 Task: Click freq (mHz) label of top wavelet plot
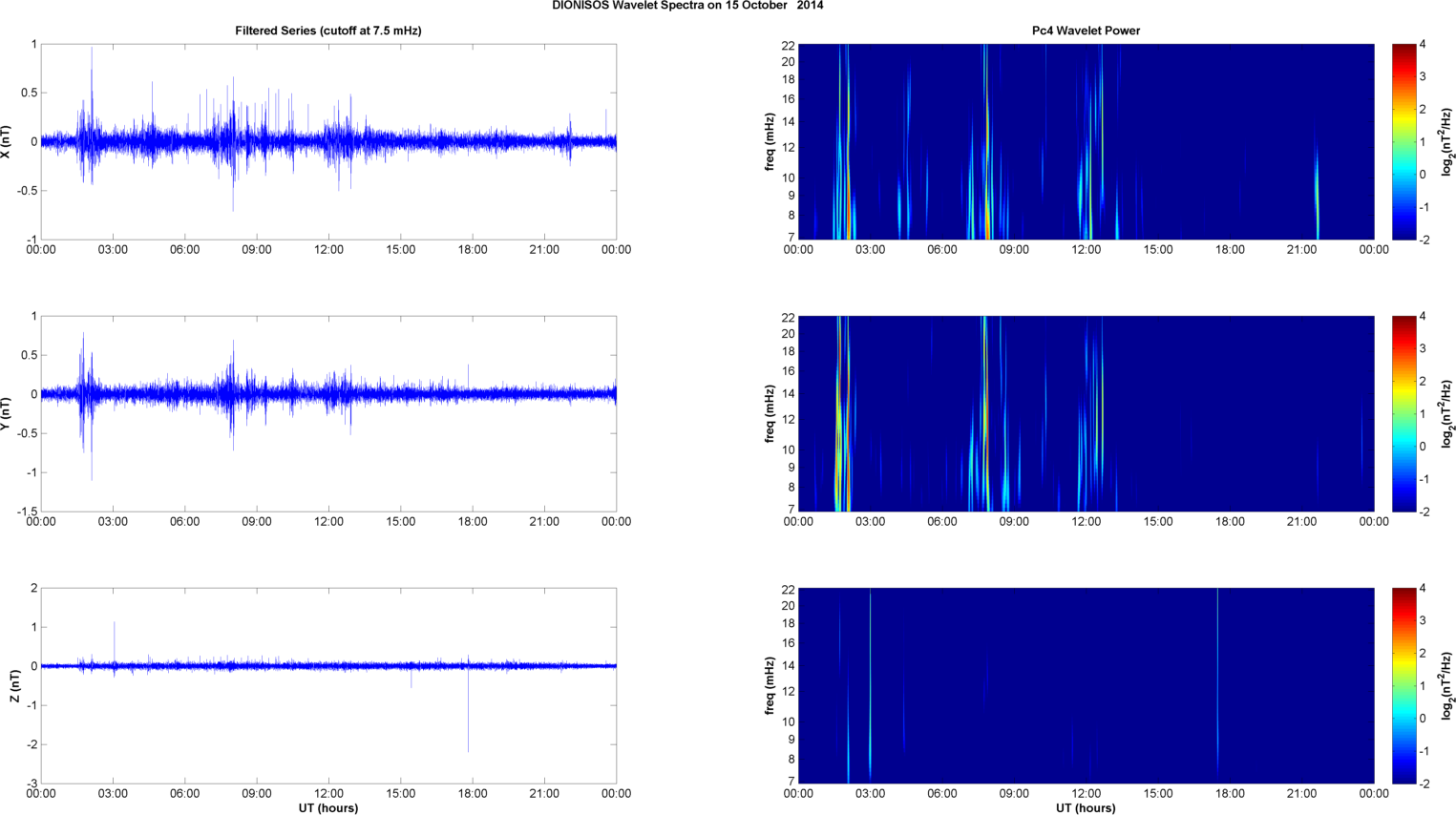(770, 141)
